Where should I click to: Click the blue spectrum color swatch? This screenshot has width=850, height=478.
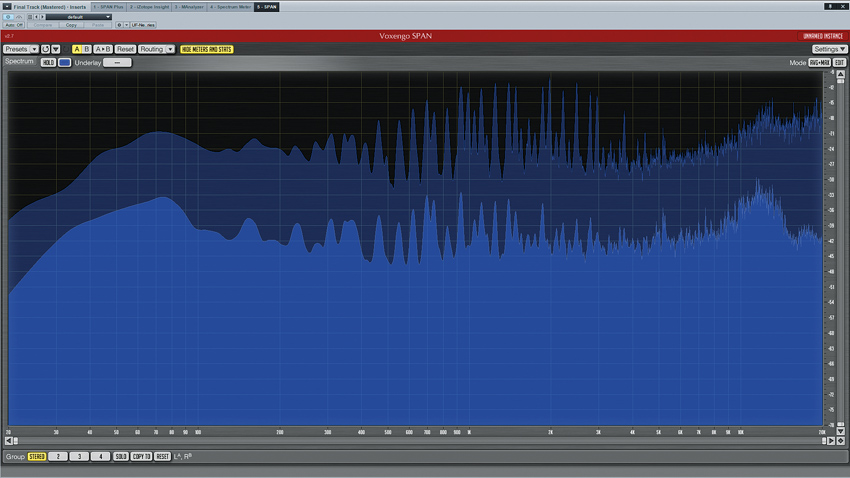(x=64, y=62)
